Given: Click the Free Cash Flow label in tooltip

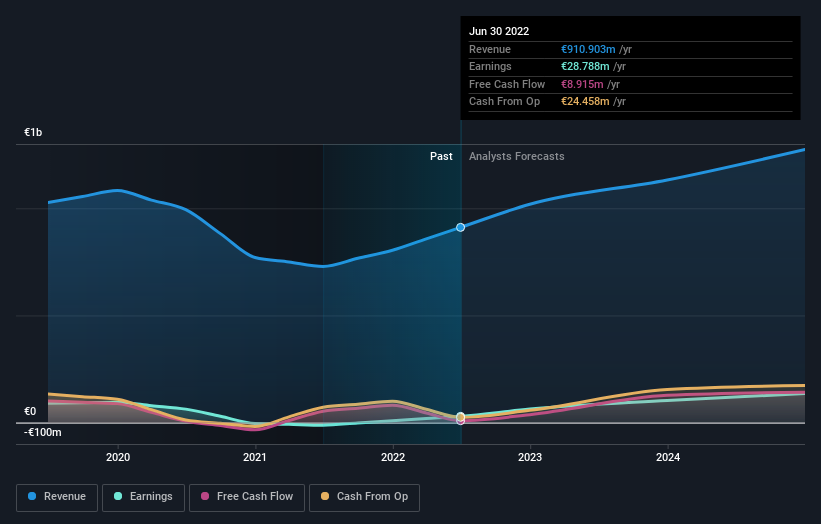Looking at the screenshot, I should pyautogui.click(x=507, y=84).
